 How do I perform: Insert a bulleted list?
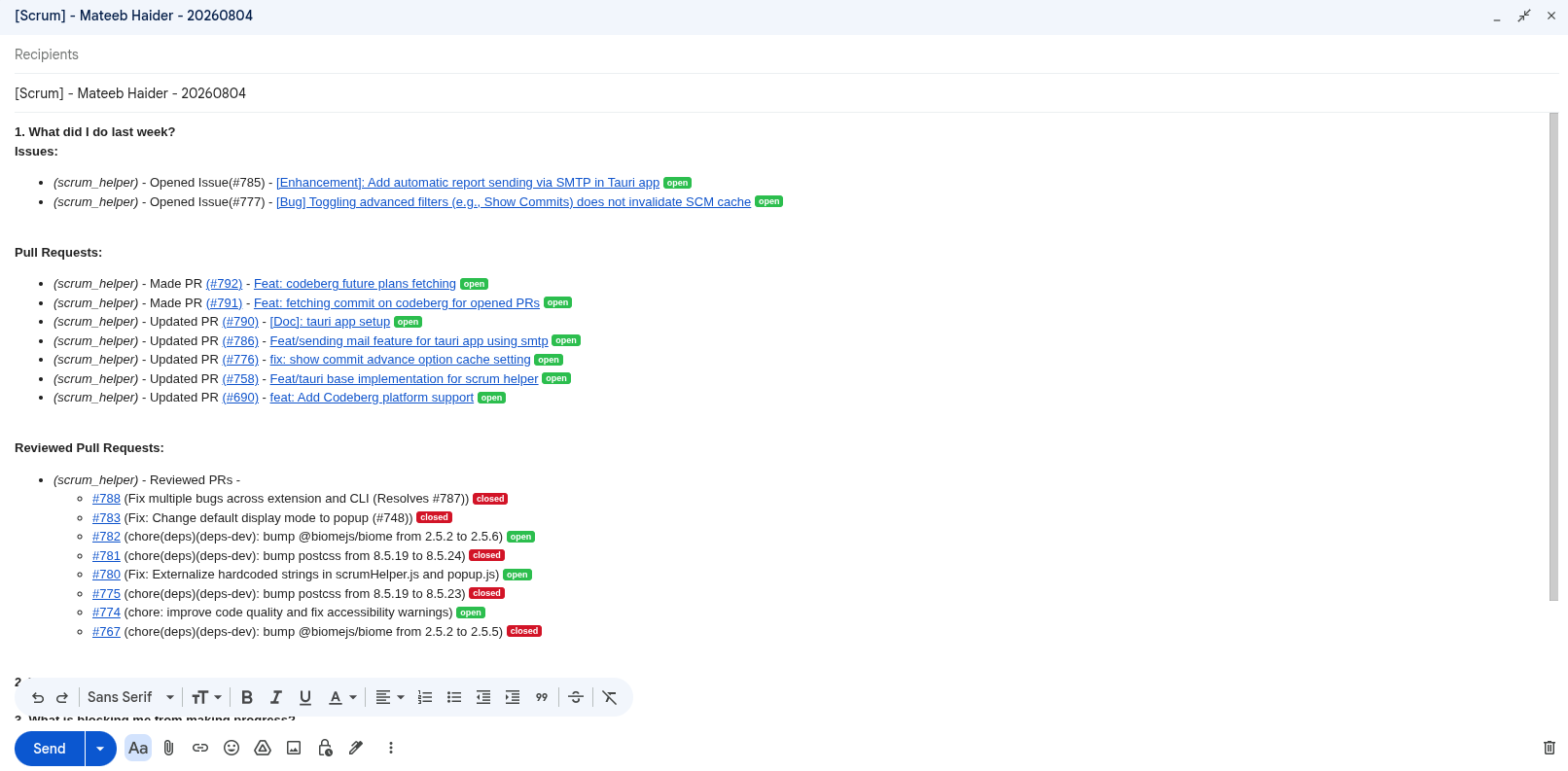[454, 697]
